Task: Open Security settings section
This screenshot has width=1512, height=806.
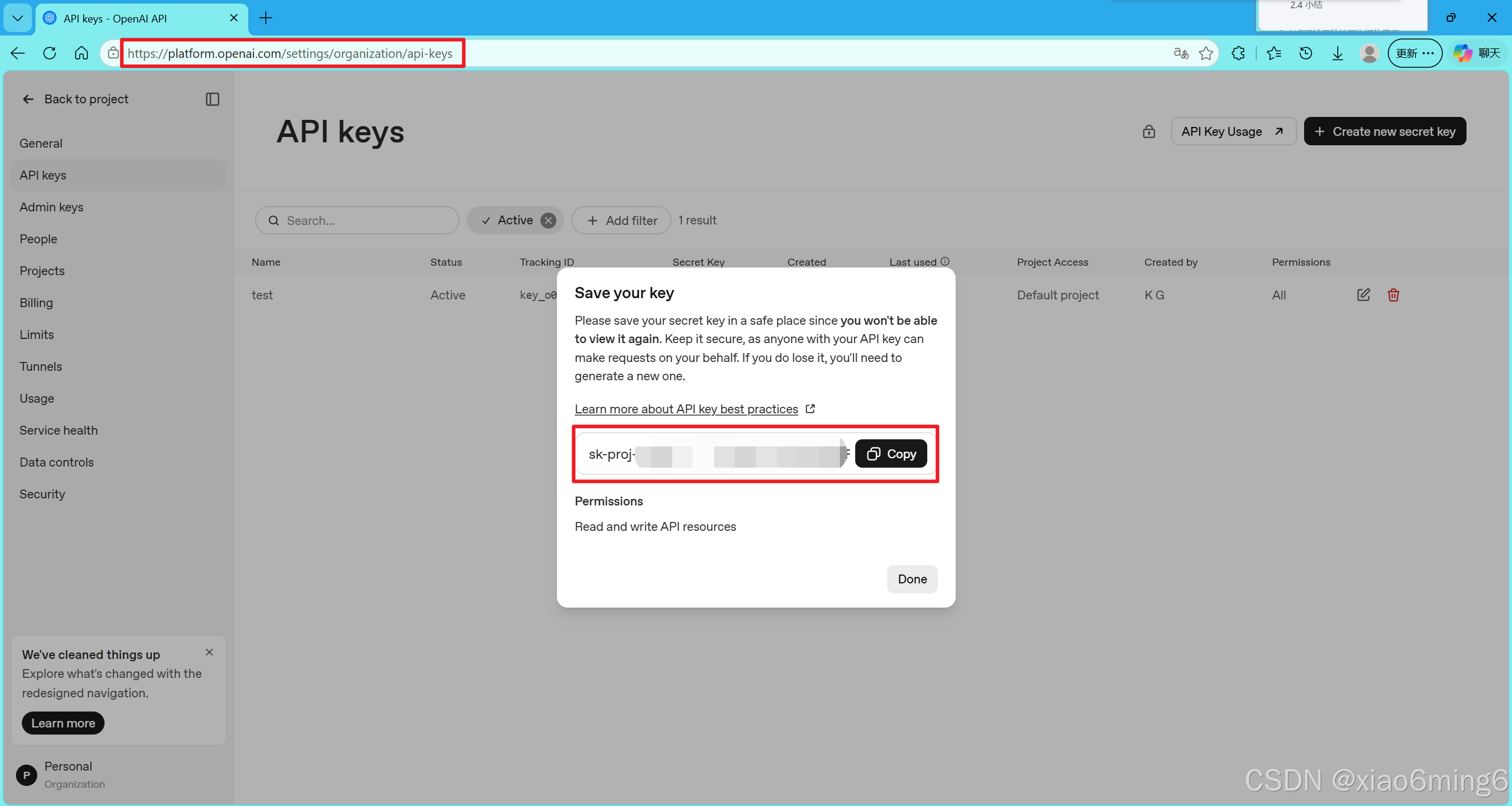Action: (x=118, y=494)
